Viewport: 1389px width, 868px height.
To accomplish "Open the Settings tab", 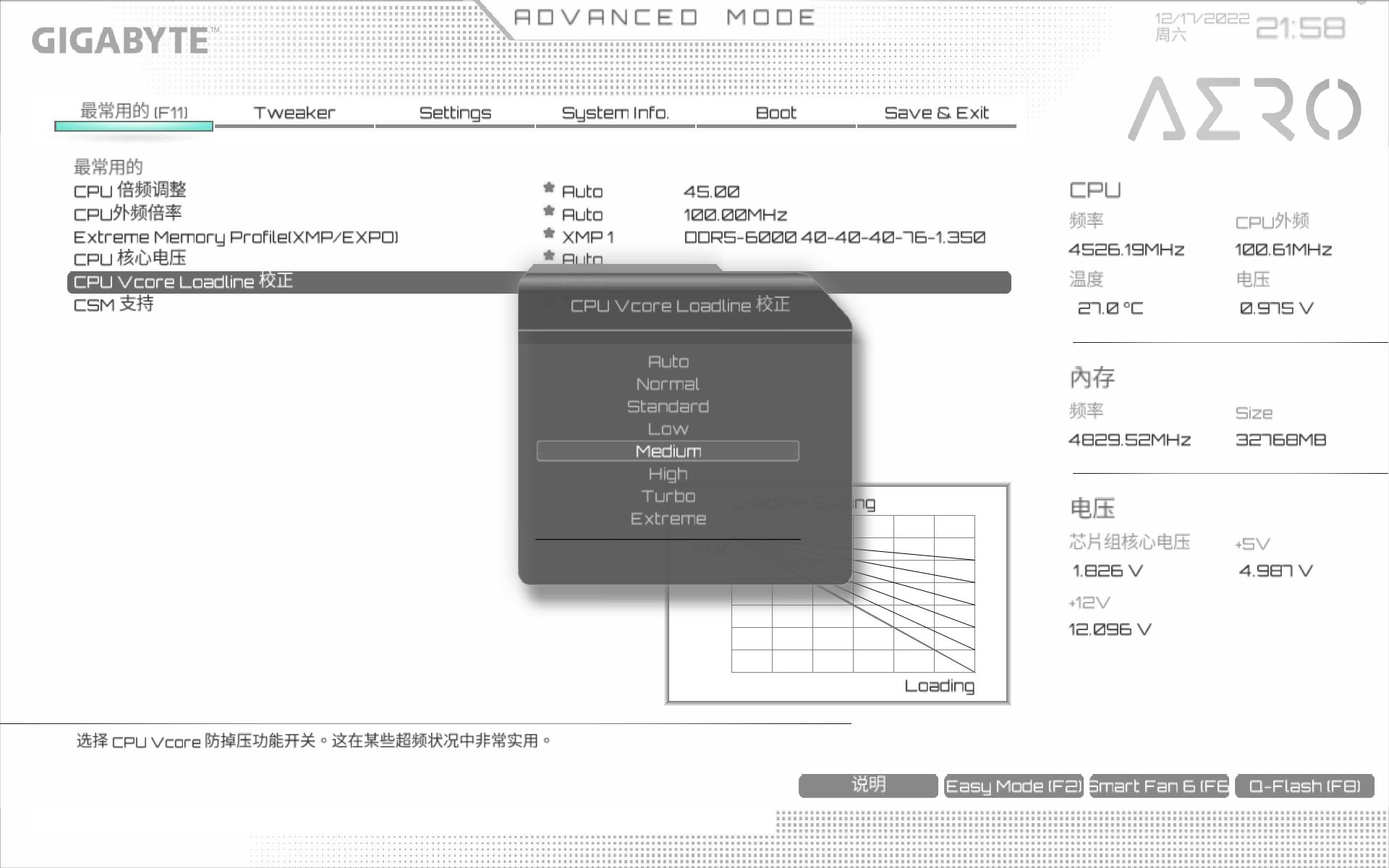I will click(455, 113).
